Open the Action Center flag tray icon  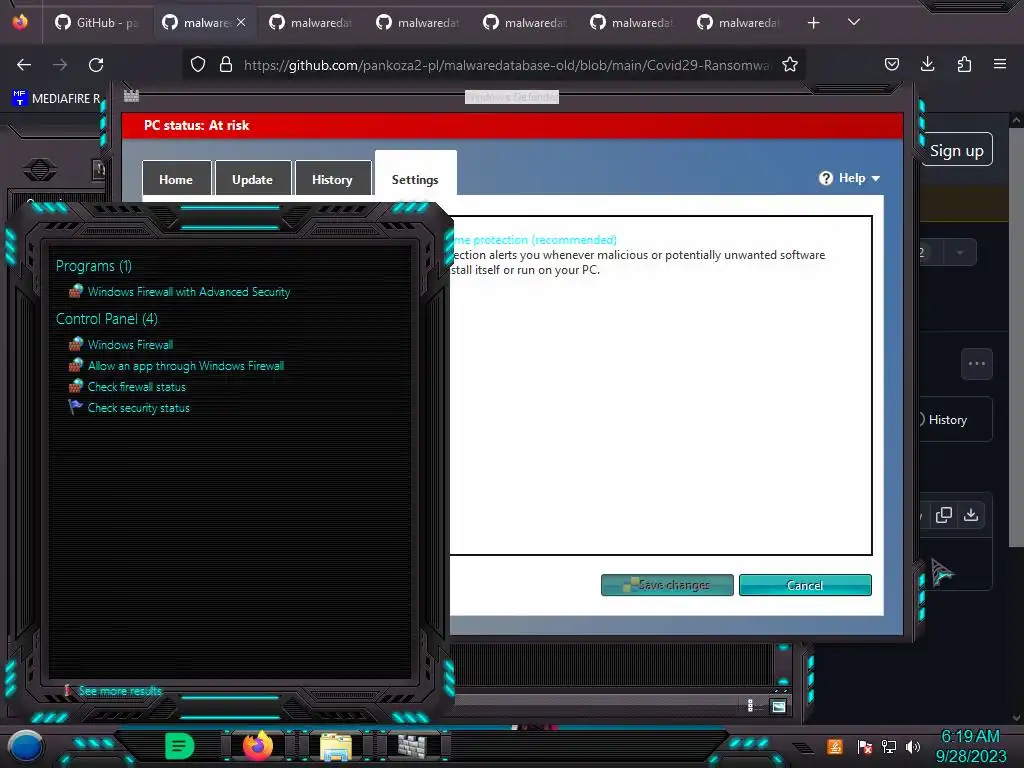coord(865,746)
